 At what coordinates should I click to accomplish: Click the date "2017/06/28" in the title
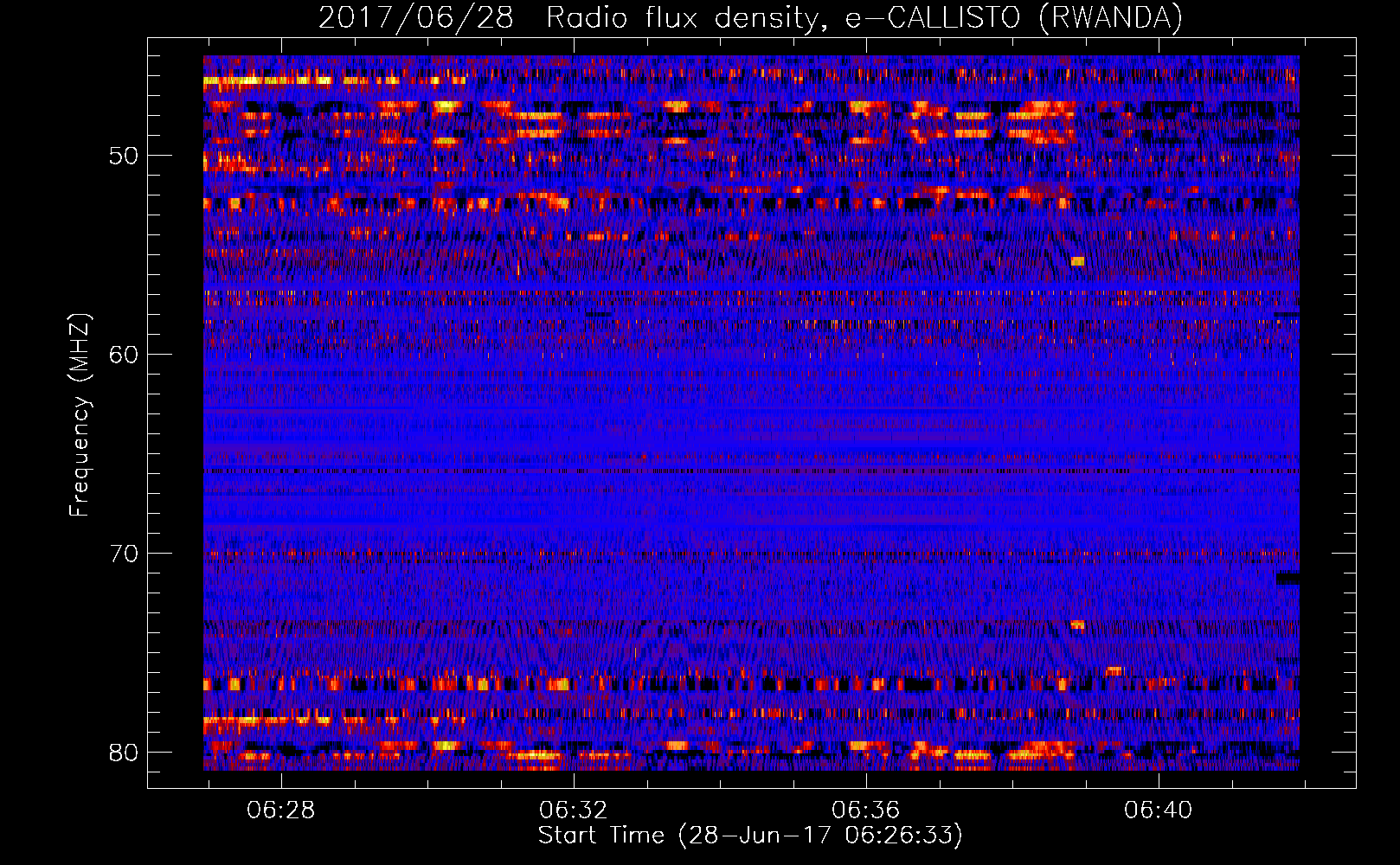(416, 18)
